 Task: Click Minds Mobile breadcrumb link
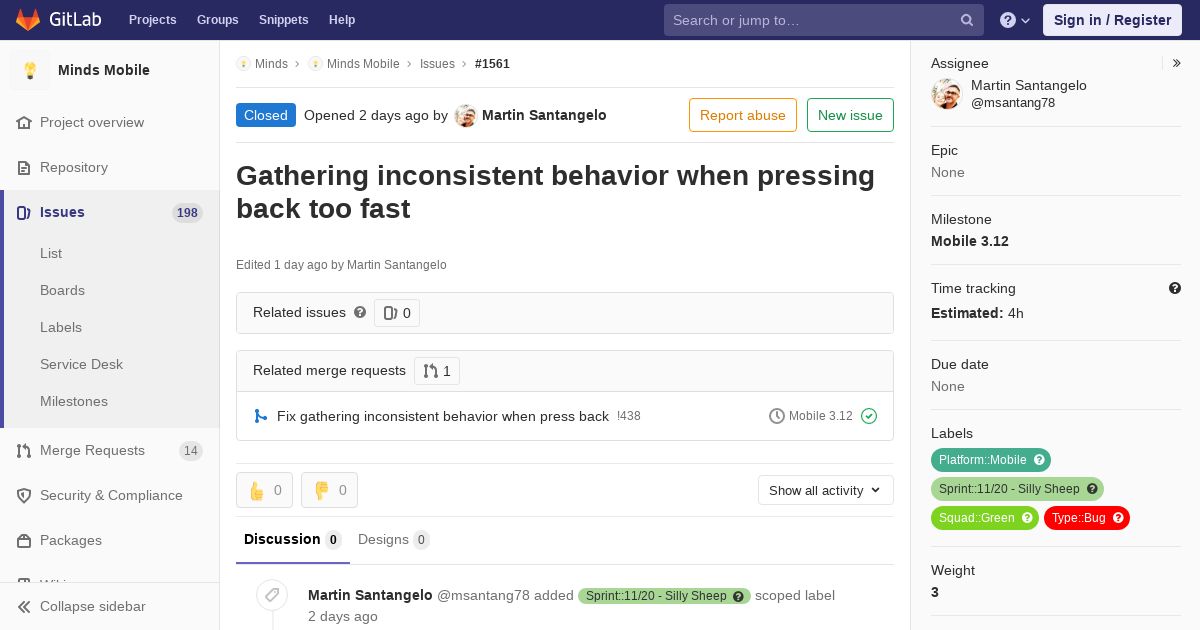tap(363, 64)
